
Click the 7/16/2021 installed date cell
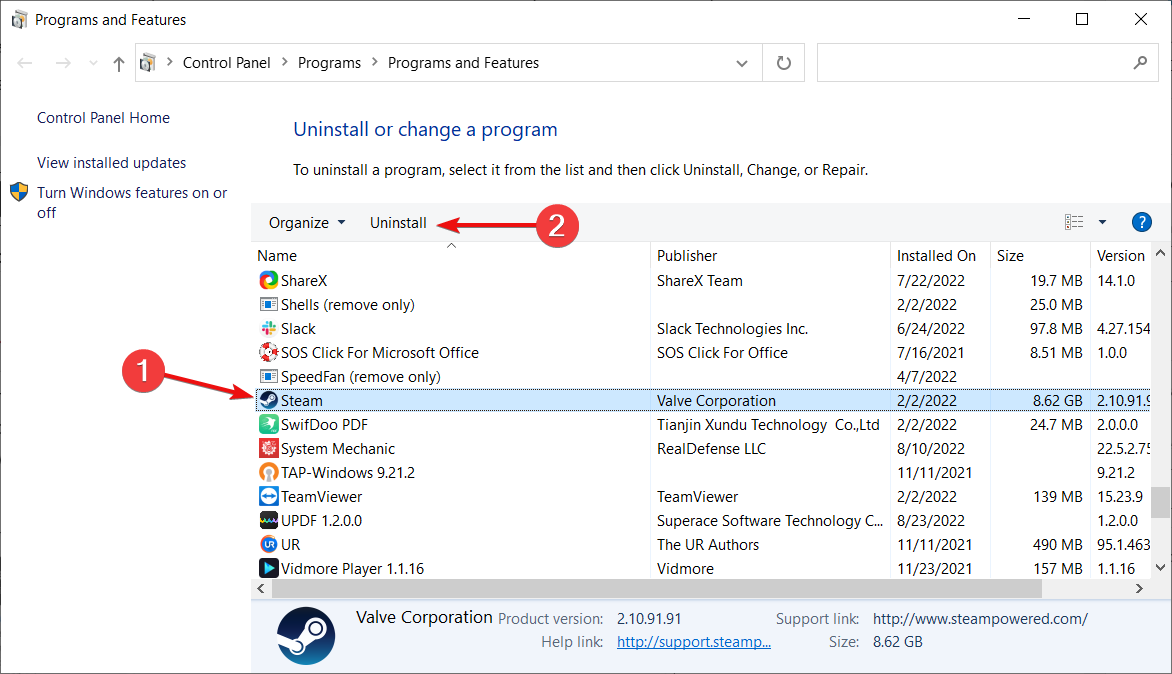(x=931, y=353)
